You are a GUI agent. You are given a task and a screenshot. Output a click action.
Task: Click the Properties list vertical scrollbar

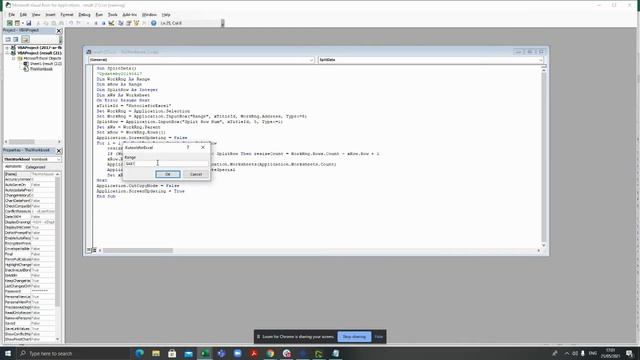58,256
